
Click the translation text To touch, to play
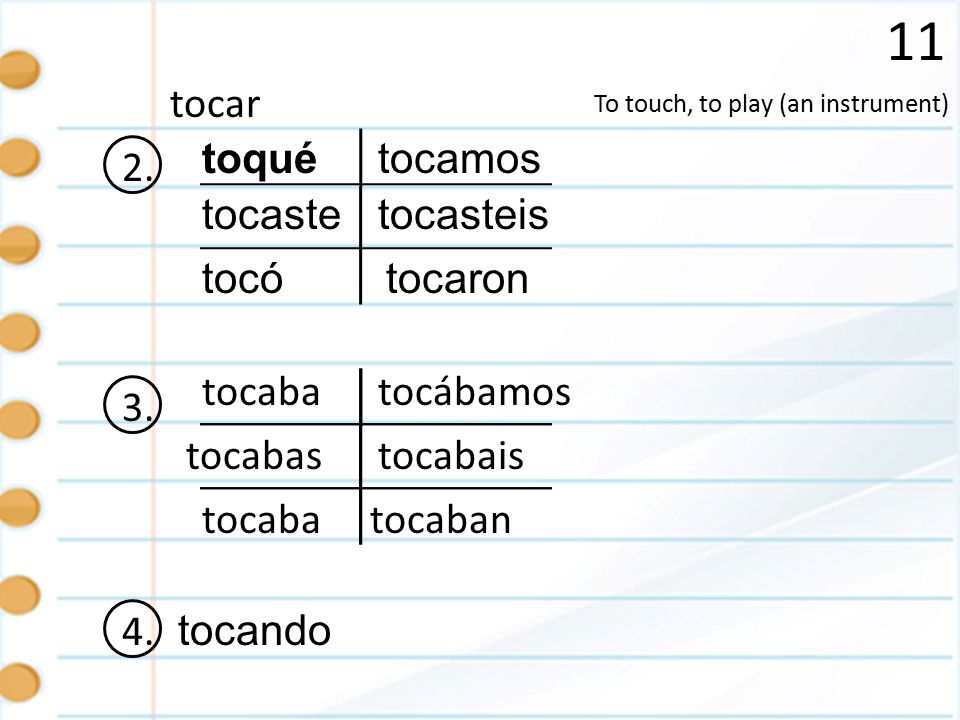click(683, 104)
